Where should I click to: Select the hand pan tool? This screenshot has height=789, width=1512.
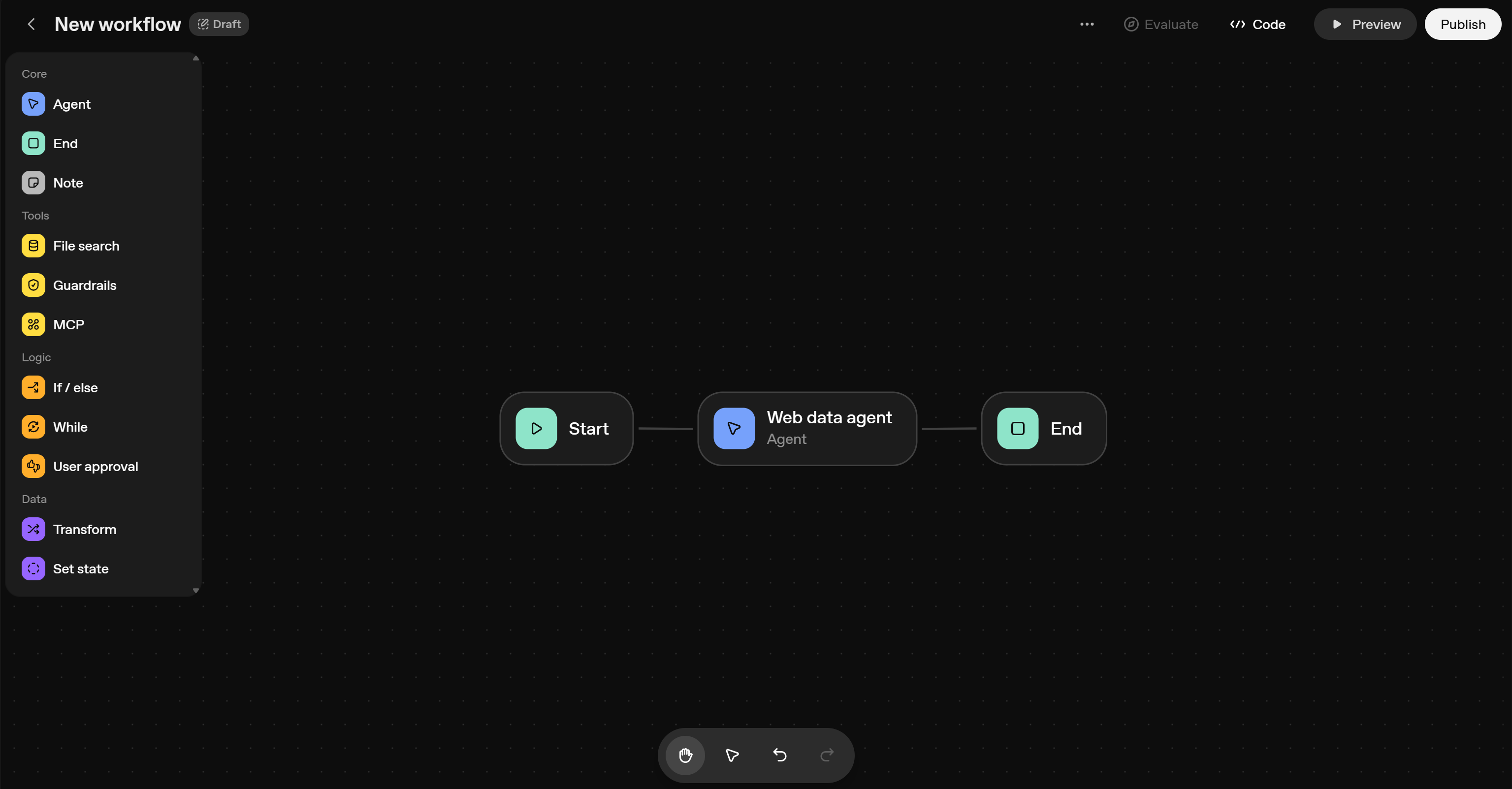685,756
